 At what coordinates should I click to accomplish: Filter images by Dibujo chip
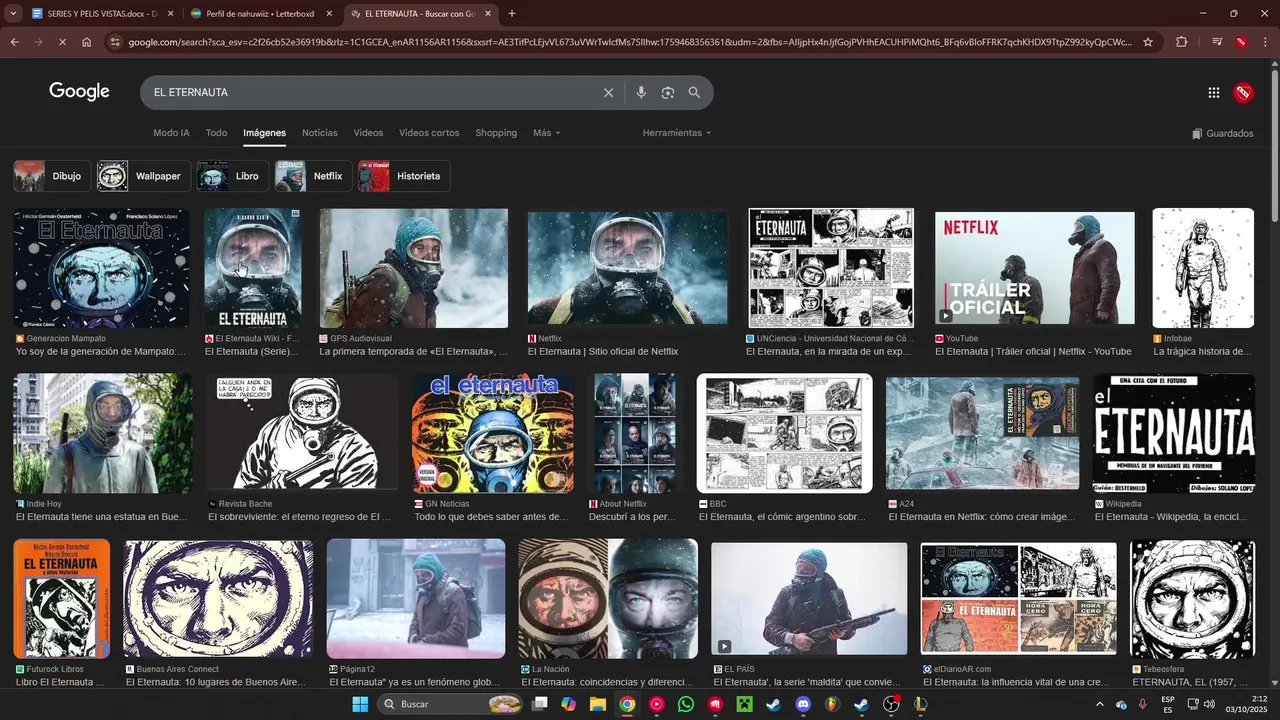(x=51, y=176)
